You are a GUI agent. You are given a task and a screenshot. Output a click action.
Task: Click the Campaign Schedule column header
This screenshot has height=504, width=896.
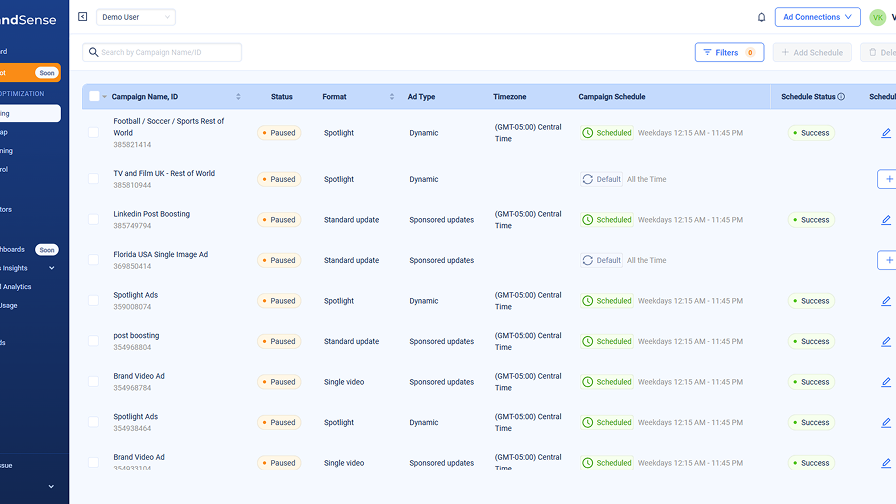point(611,97)
